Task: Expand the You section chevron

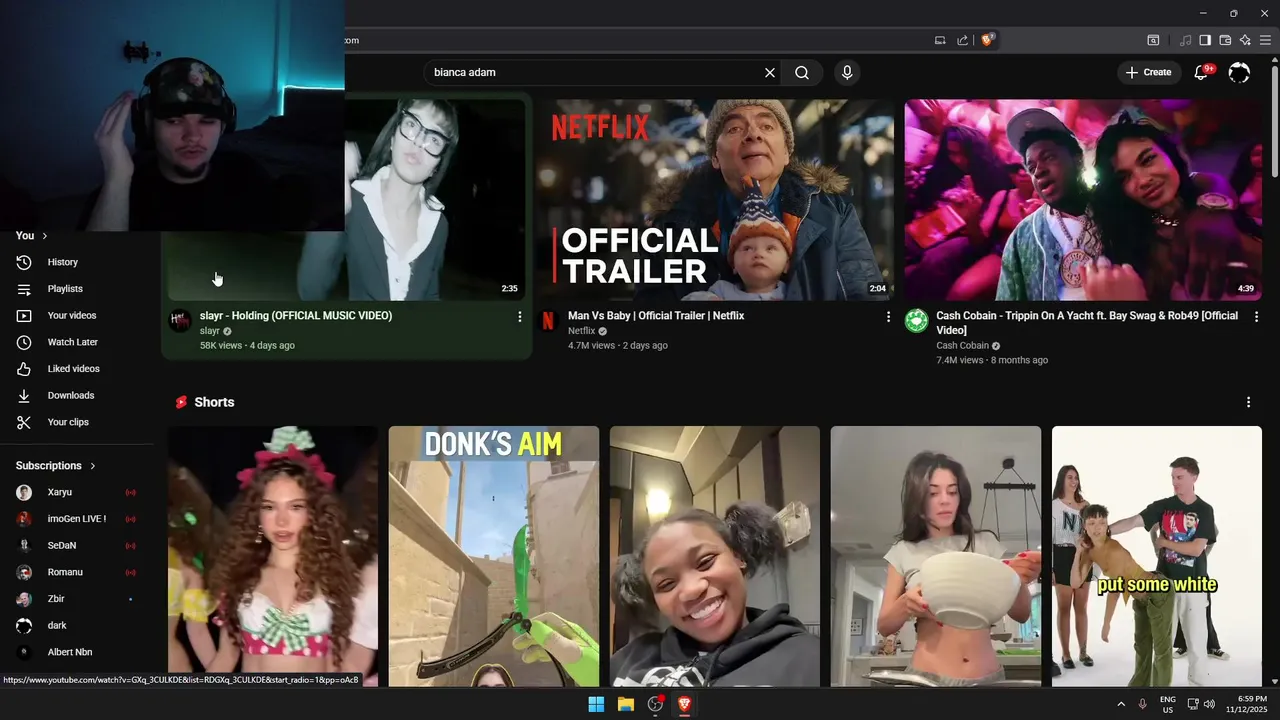Action: [44, 236]
